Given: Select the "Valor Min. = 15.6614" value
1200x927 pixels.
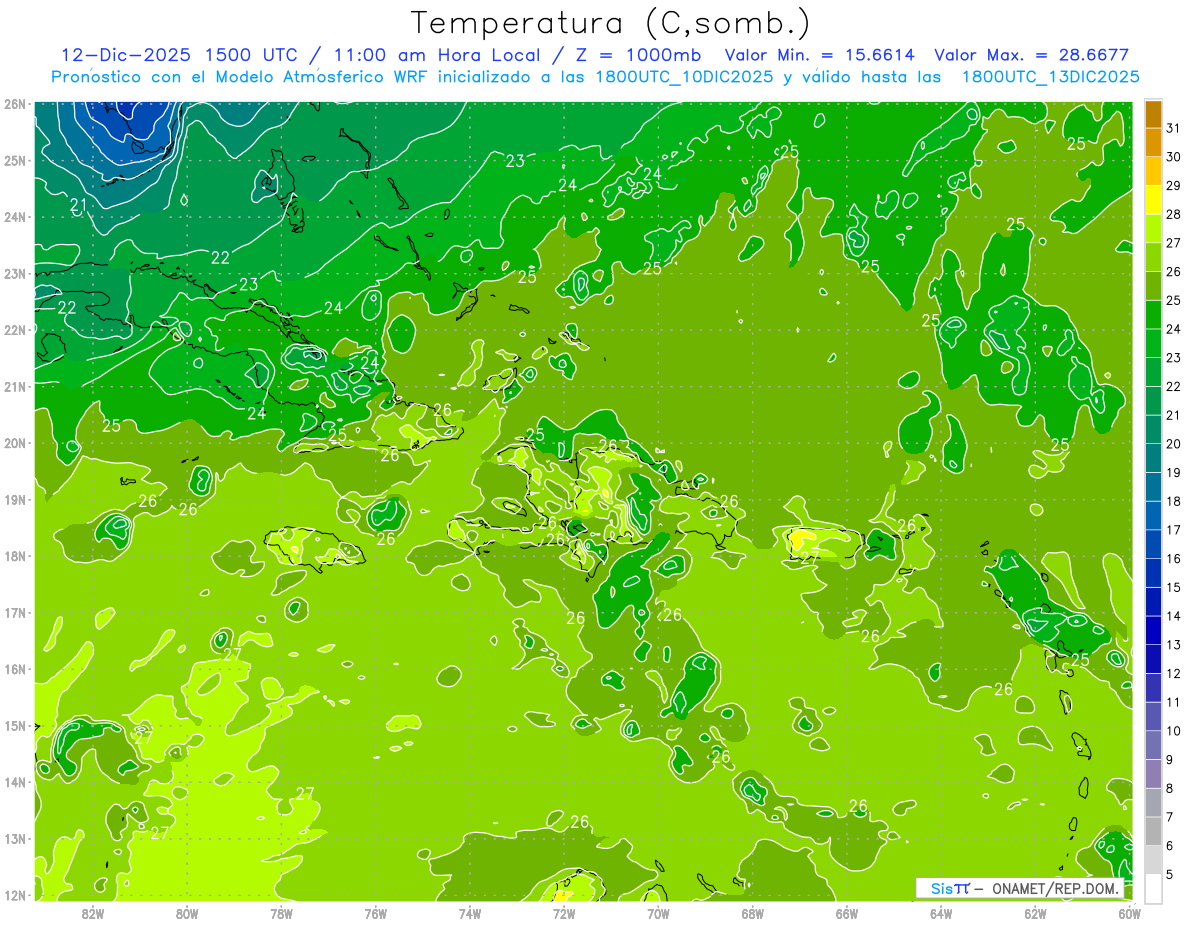Looking at the screenshot, I should 821,55.
